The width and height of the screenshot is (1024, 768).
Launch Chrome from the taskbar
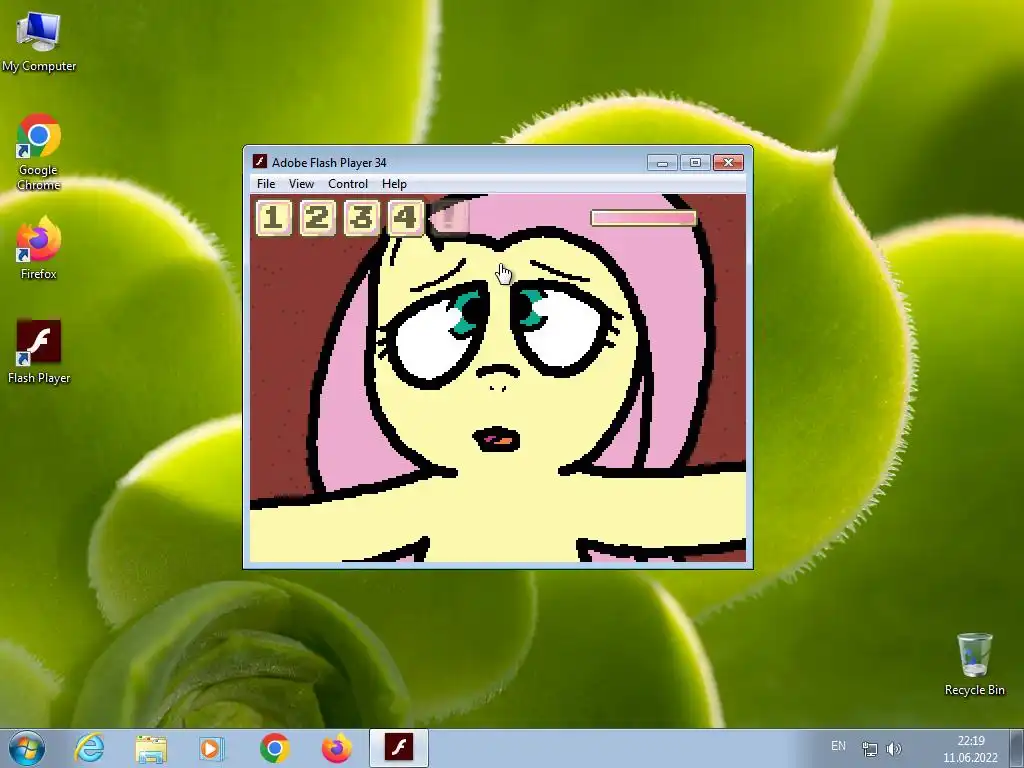pos(274,748)
